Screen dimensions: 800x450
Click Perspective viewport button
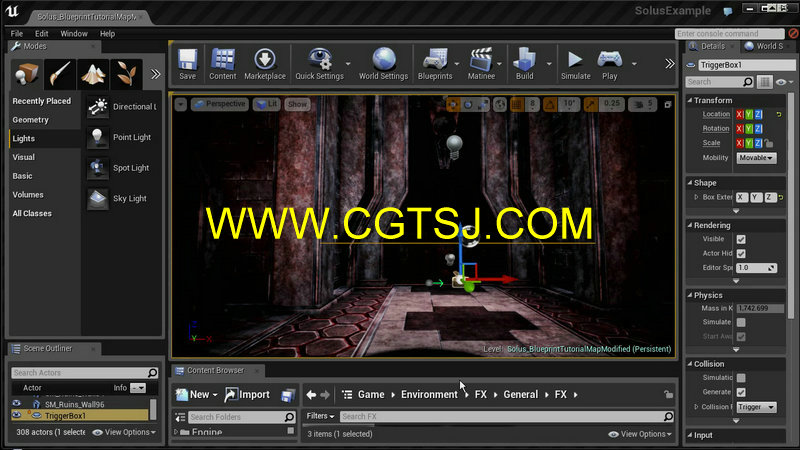(x=220, y=104)
